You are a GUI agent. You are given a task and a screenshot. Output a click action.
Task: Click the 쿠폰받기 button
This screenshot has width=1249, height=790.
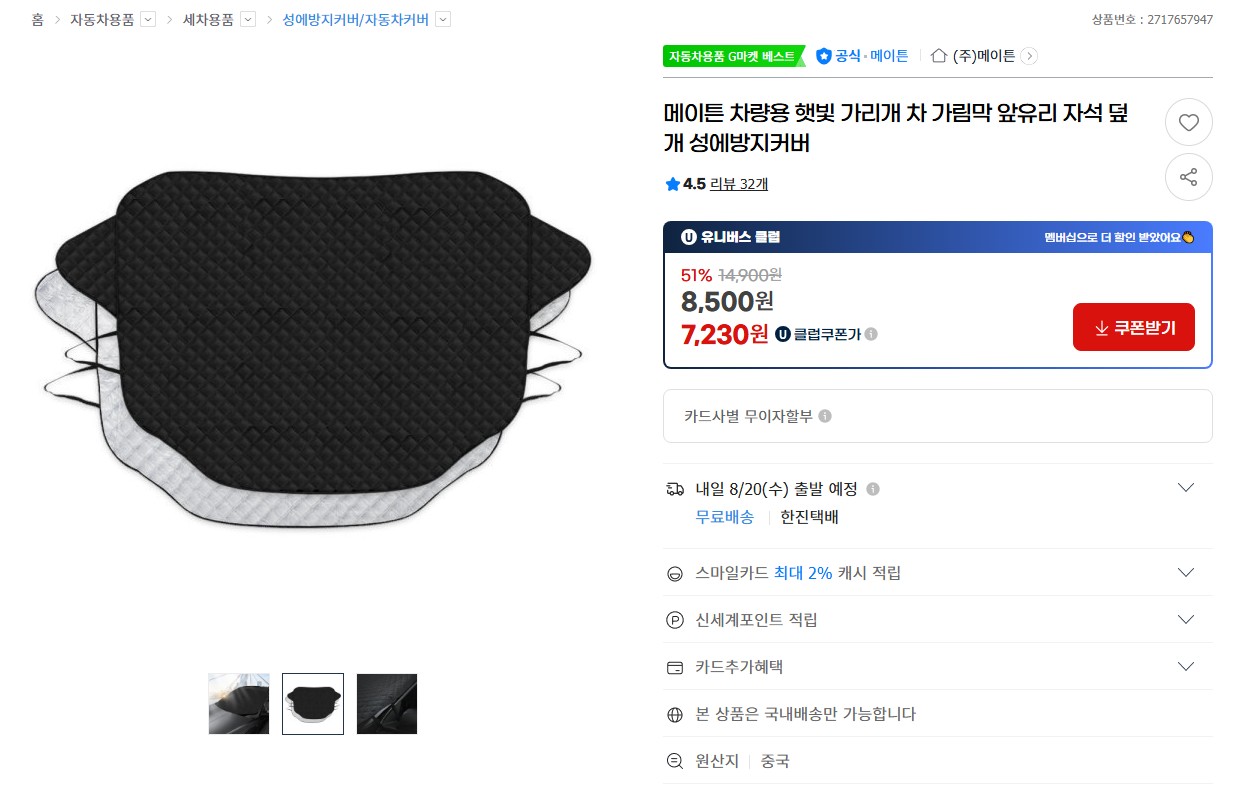[1133, 327]
